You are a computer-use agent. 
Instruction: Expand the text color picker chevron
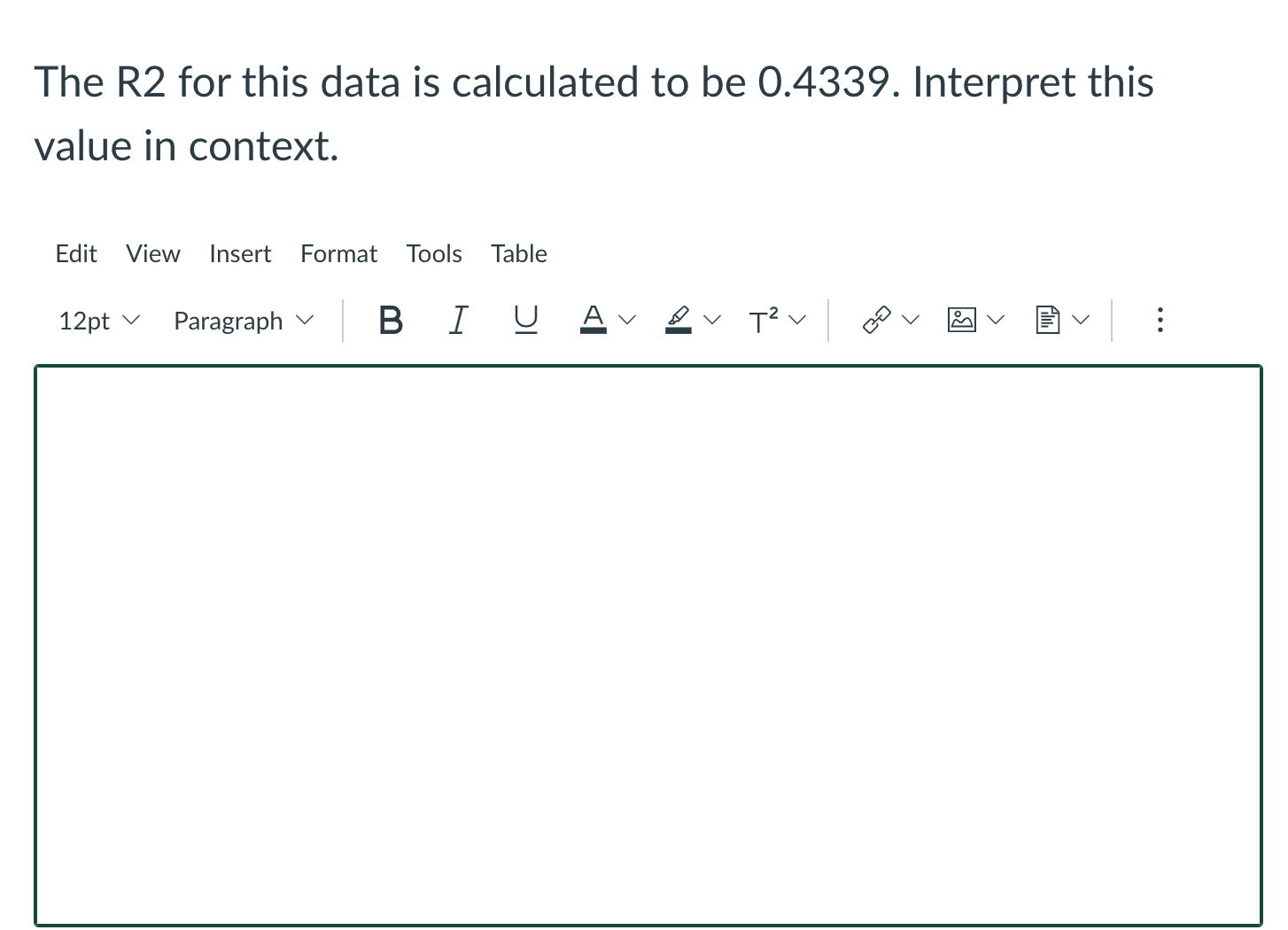coord(627,319)
